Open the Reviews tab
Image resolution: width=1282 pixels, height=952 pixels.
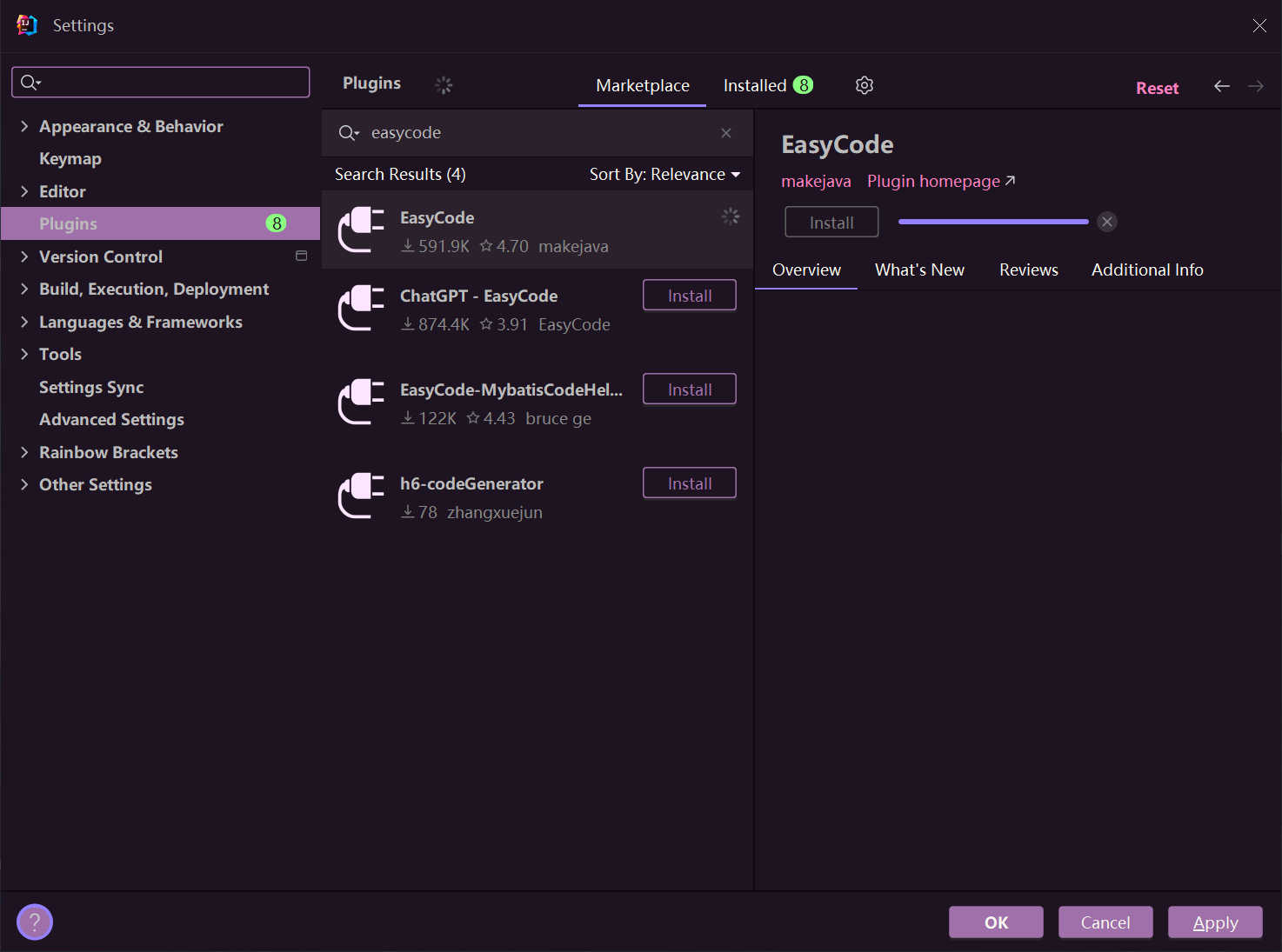point(1029,270)
